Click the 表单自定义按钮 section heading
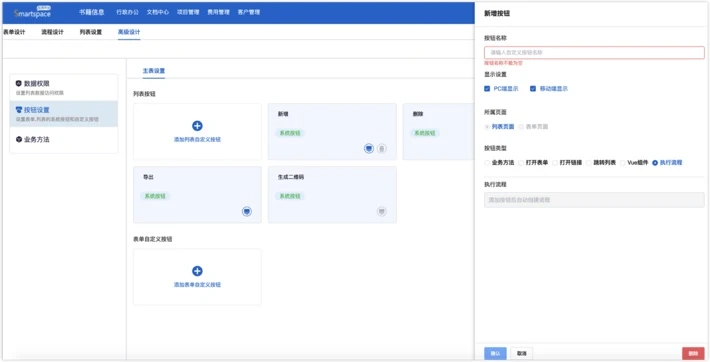 [153, 239]
